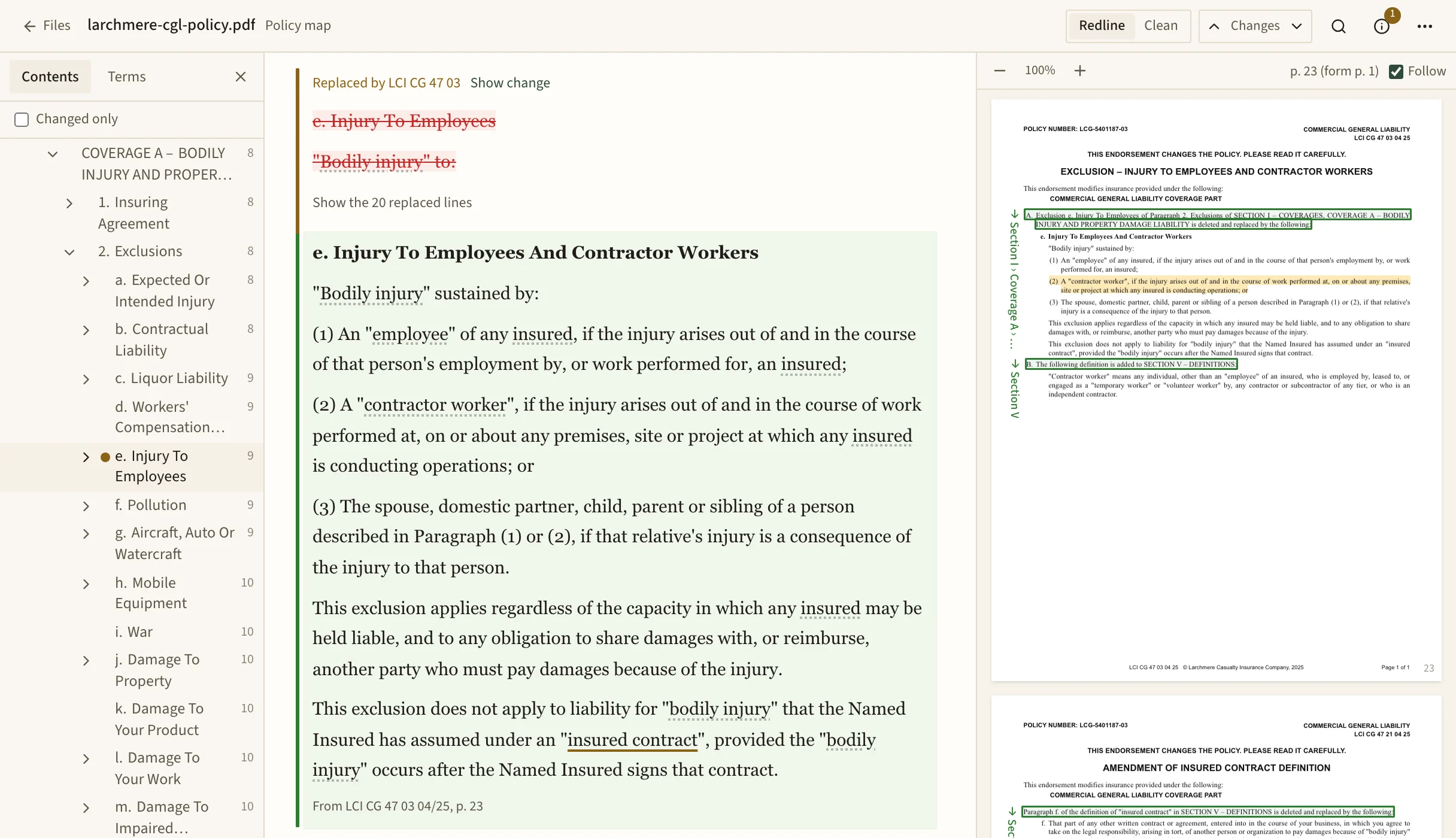Expand e. Injury To Employees
Image resolution: width=1456 pixels, height=838 pixels.
click(86, 457)
